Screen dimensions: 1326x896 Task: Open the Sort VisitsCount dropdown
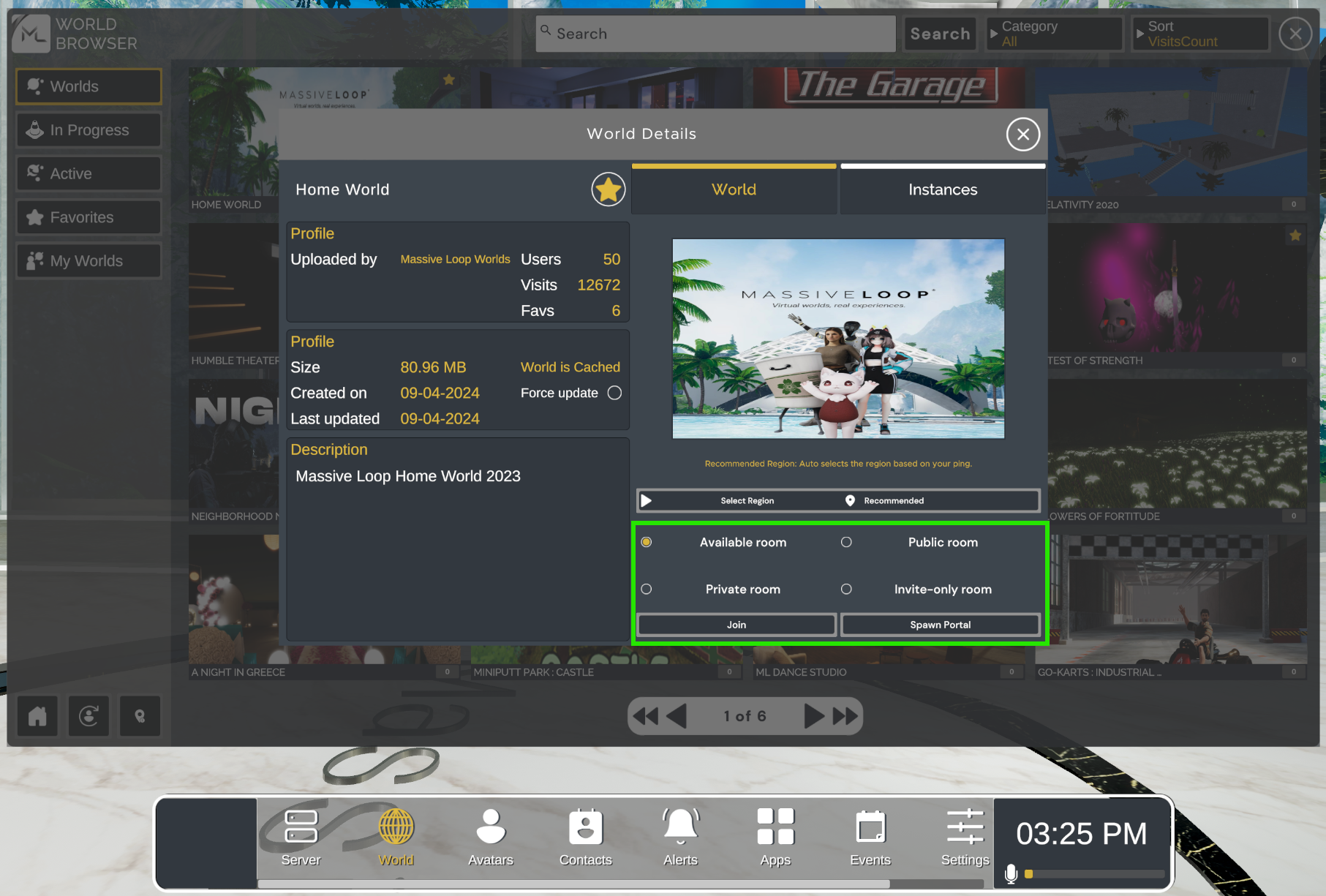coord(1200,34)
